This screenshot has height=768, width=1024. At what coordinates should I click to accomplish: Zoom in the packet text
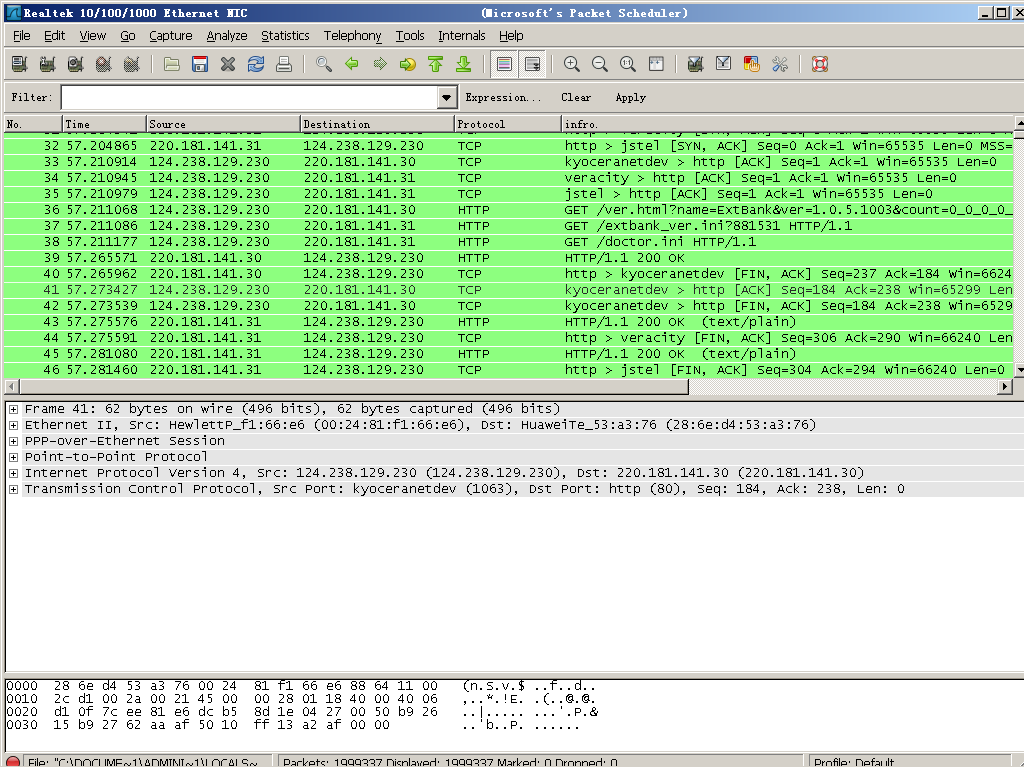[572, 64]
